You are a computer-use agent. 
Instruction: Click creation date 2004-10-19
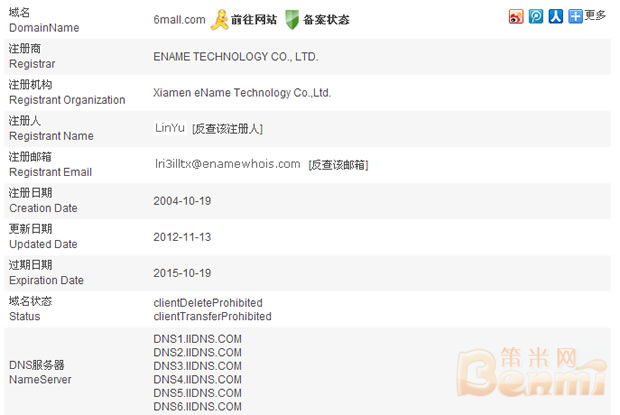182,201
